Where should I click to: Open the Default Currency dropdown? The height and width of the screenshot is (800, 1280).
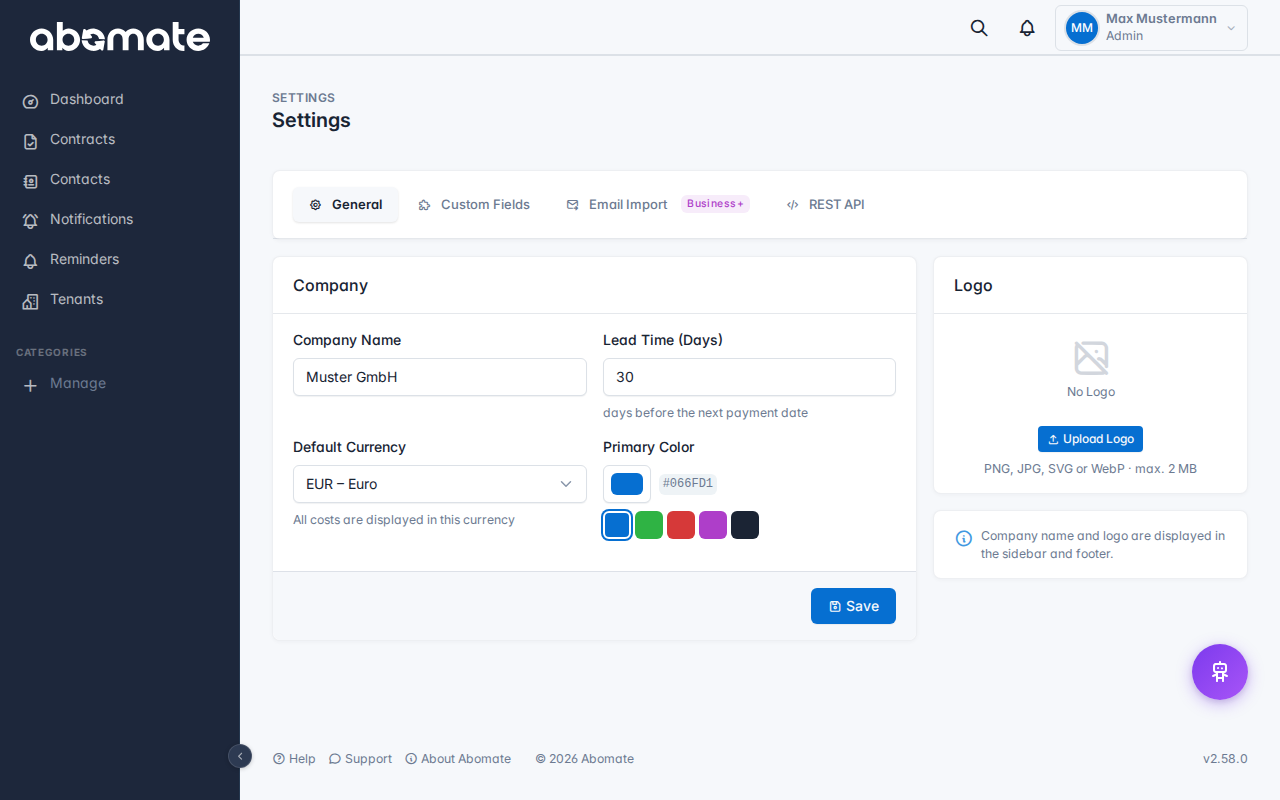coord(439,484)
